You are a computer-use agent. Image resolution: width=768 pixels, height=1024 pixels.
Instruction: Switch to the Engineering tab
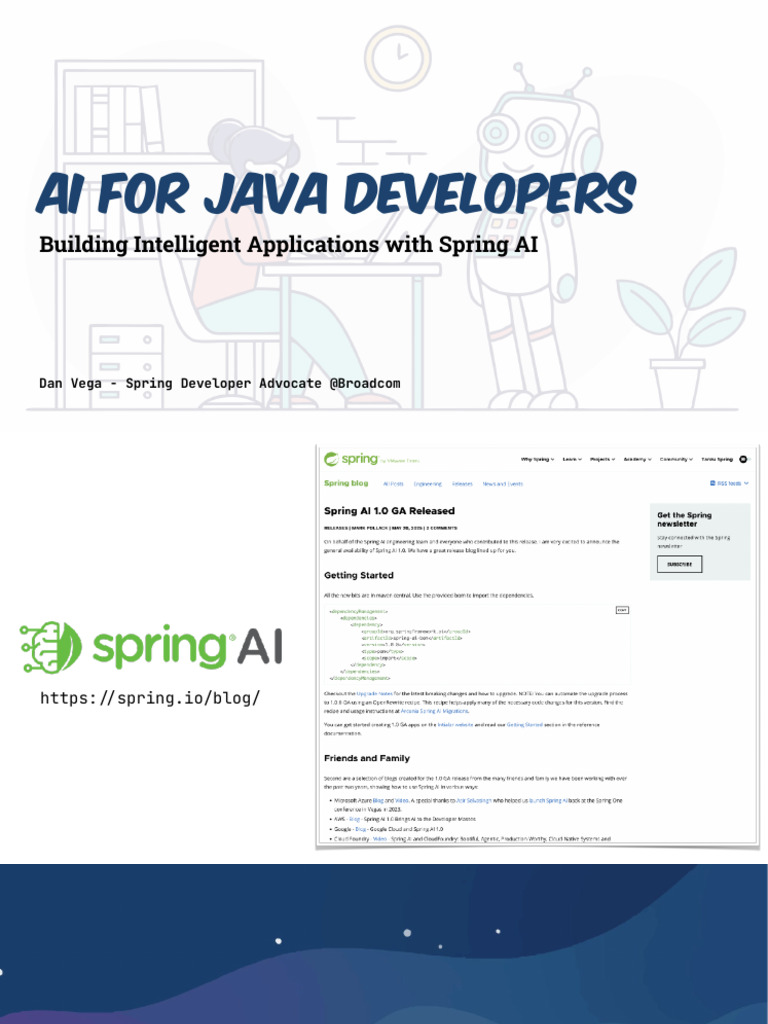[427, 484]
